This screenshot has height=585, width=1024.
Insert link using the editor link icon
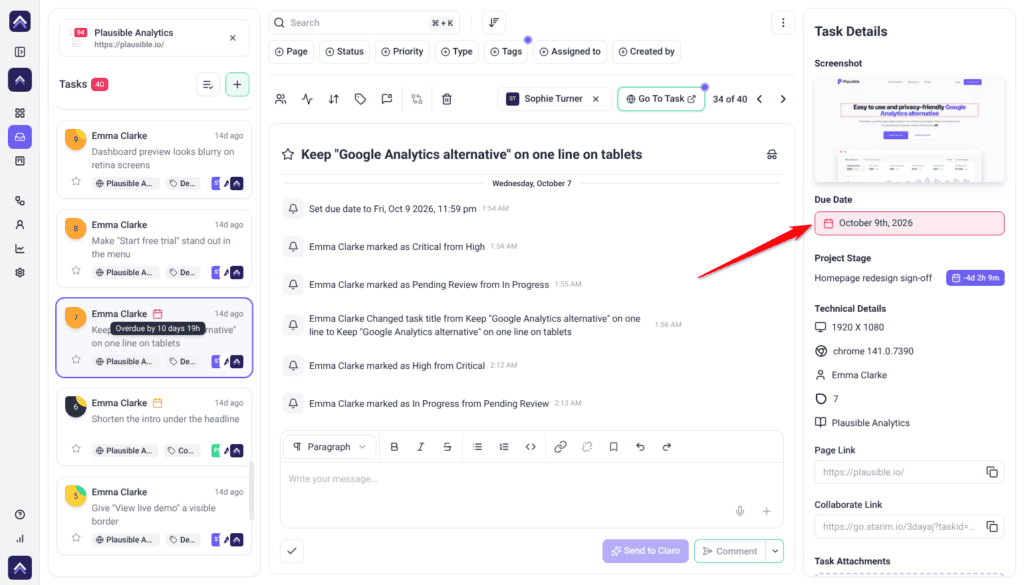click(560, 447)
